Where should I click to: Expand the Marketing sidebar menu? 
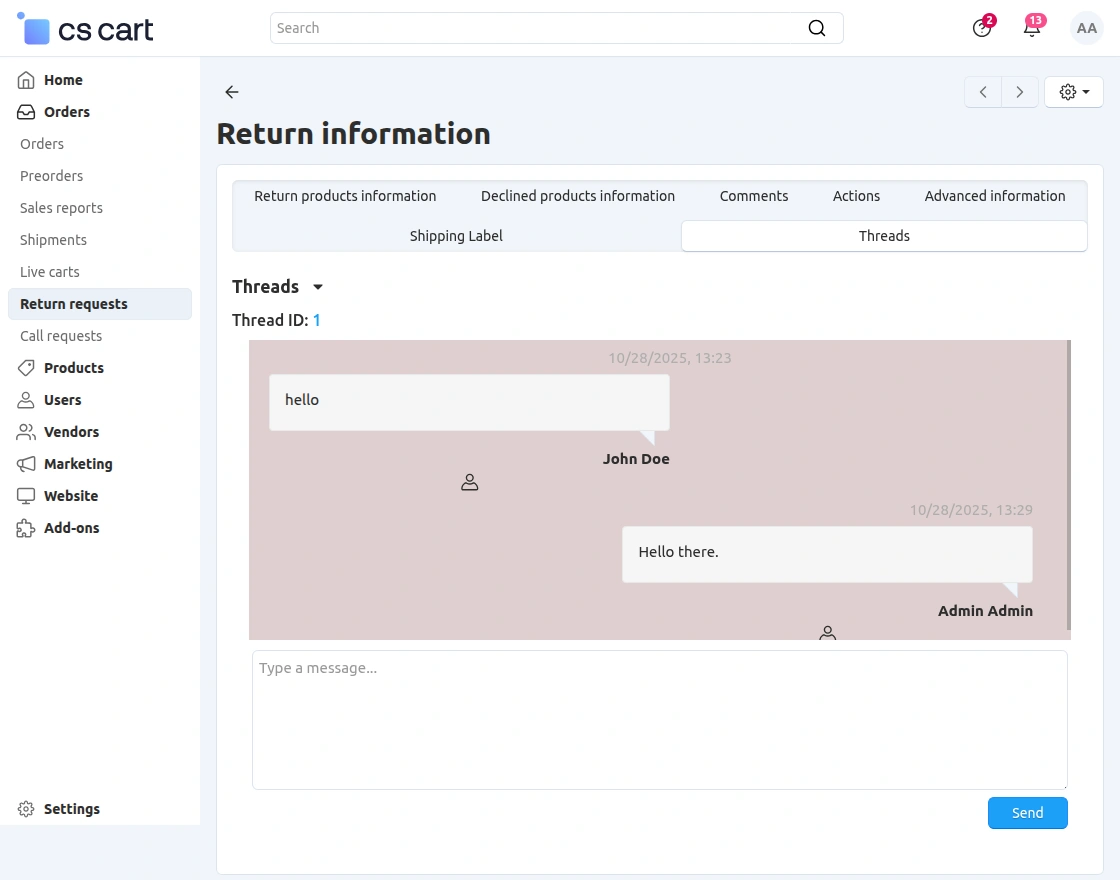coord(78,464)
